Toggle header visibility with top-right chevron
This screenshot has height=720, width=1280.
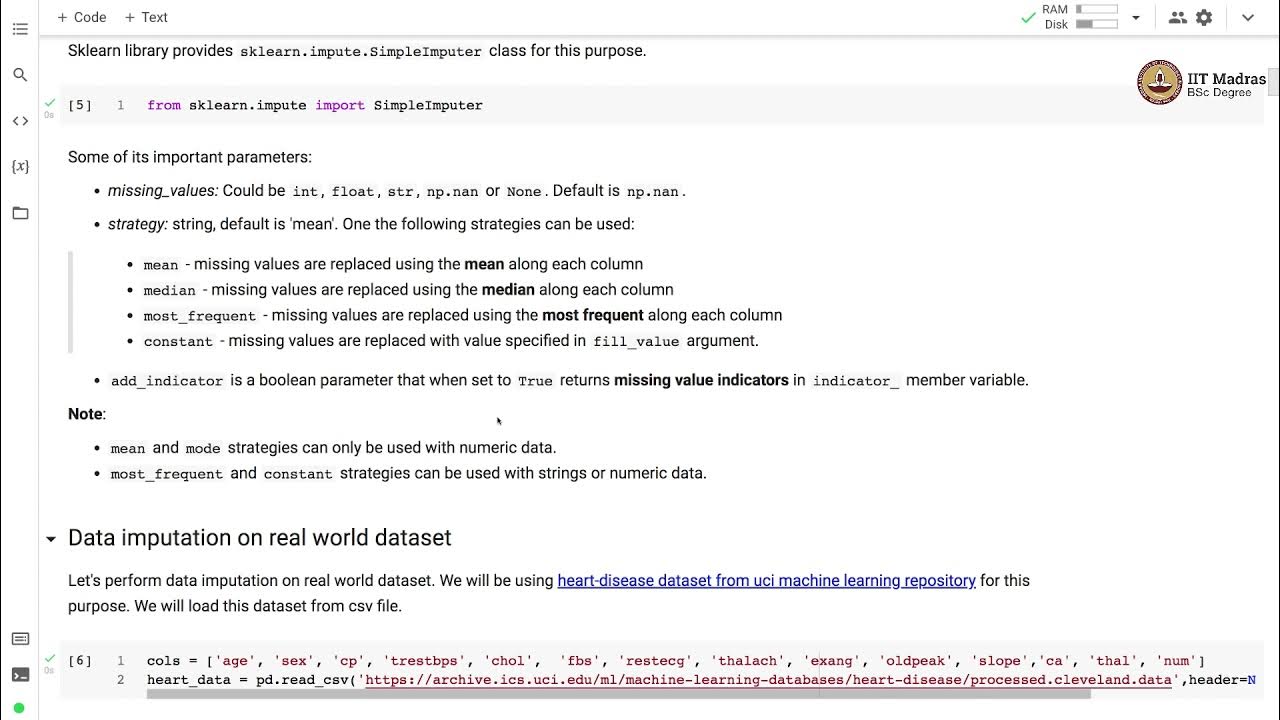click(1248, 17)
